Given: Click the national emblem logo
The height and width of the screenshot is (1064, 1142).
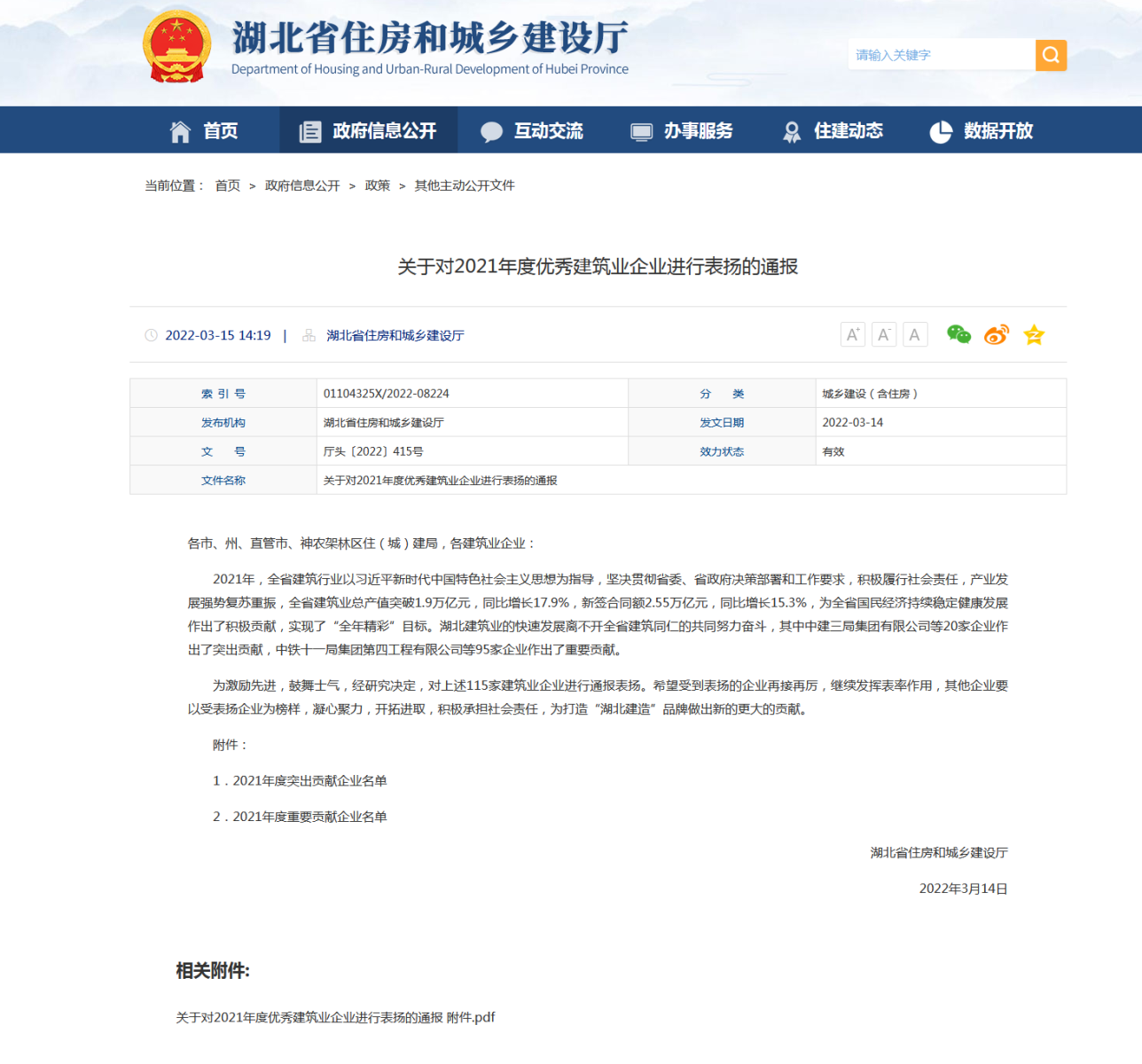Looking at the screenshot, I should 177,47.
